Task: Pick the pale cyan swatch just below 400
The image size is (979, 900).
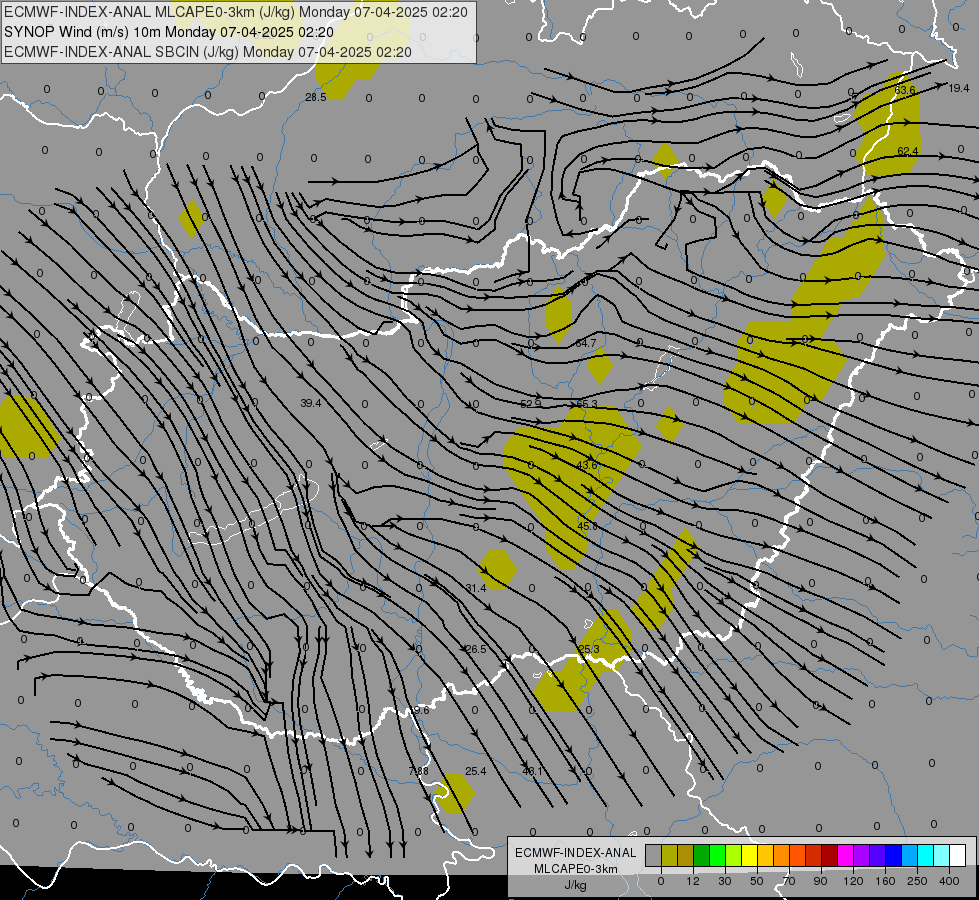Action: 942,856
